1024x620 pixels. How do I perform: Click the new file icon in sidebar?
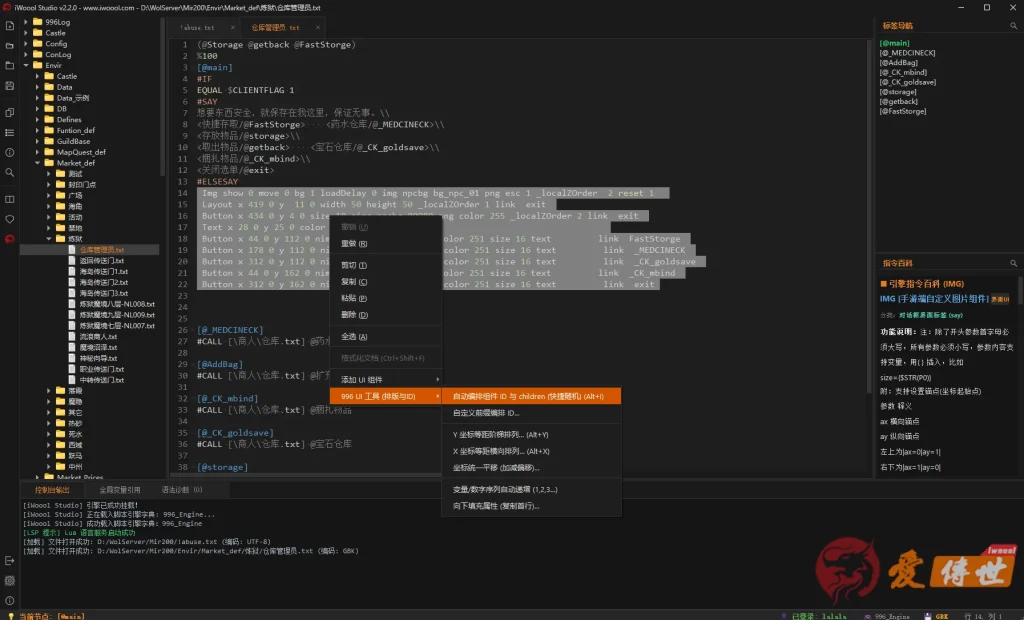pyautogui.click(x=10, y=25)
